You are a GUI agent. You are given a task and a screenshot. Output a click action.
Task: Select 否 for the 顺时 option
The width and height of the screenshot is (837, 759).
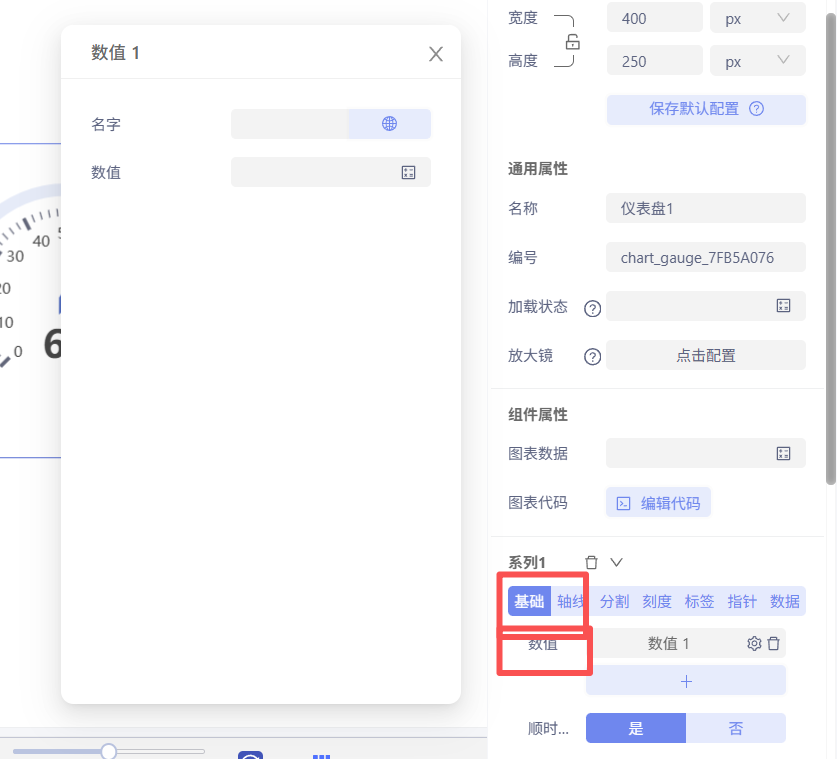click(736, 729)
